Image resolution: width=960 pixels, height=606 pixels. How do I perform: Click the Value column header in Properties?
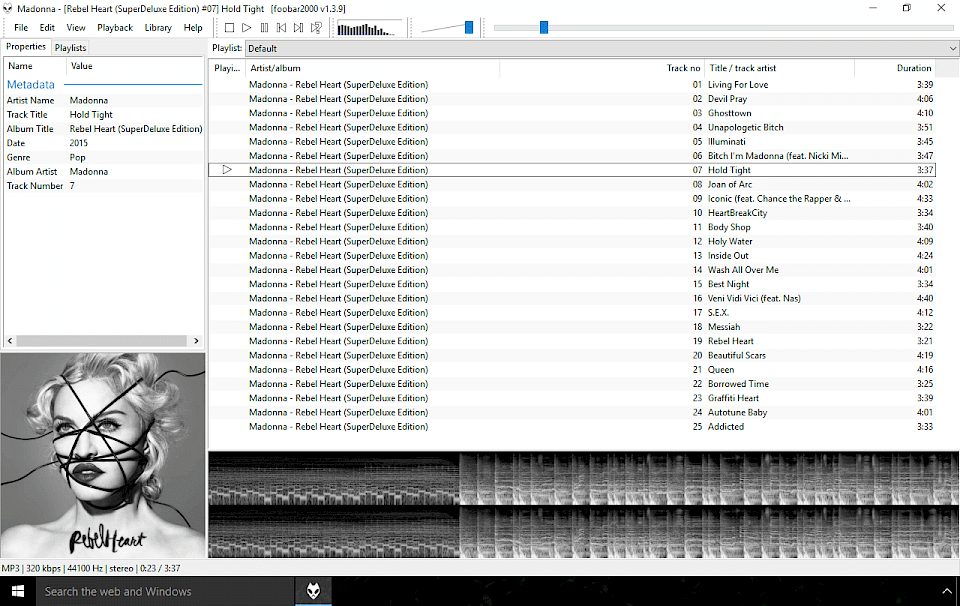[135, 66]
